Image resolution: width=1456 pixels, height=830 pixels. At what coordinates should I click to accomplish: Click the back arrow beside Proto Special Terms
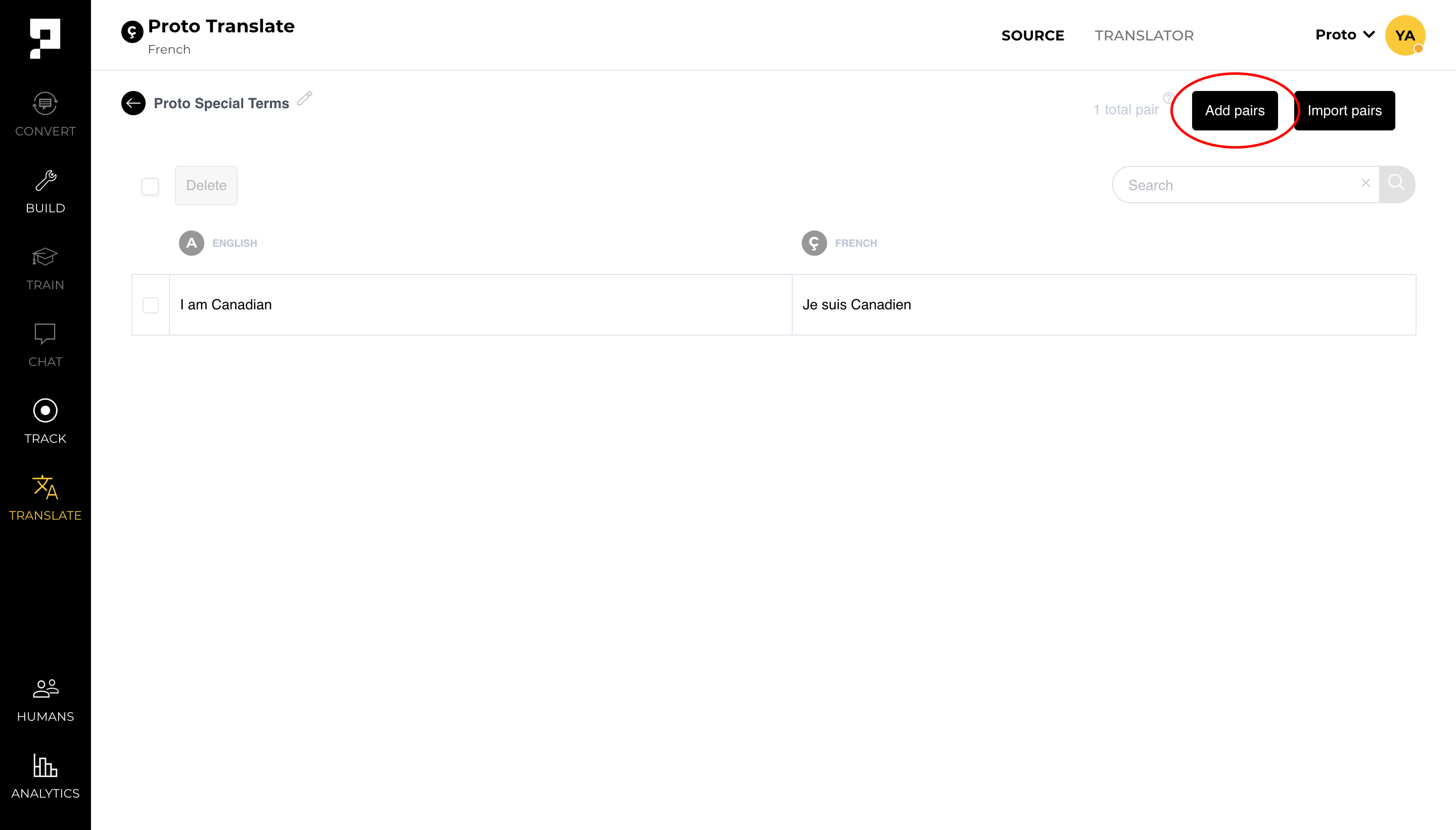click(x=133, y=103)
